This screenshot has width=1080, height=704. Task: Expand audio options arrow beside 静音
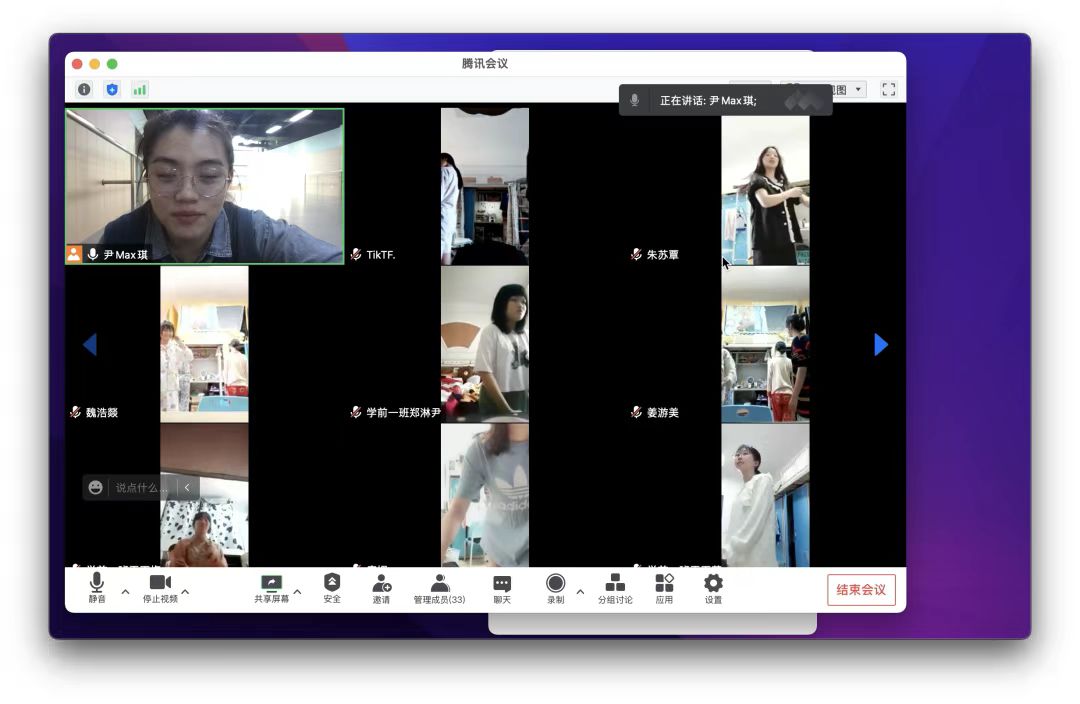tap(125, 592)
